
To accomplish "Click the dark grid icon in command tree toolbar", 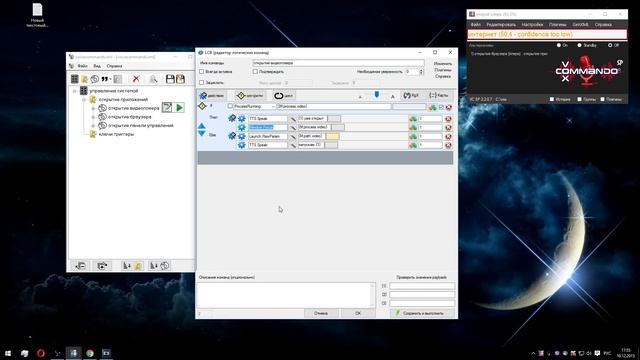I will (75, 79).
